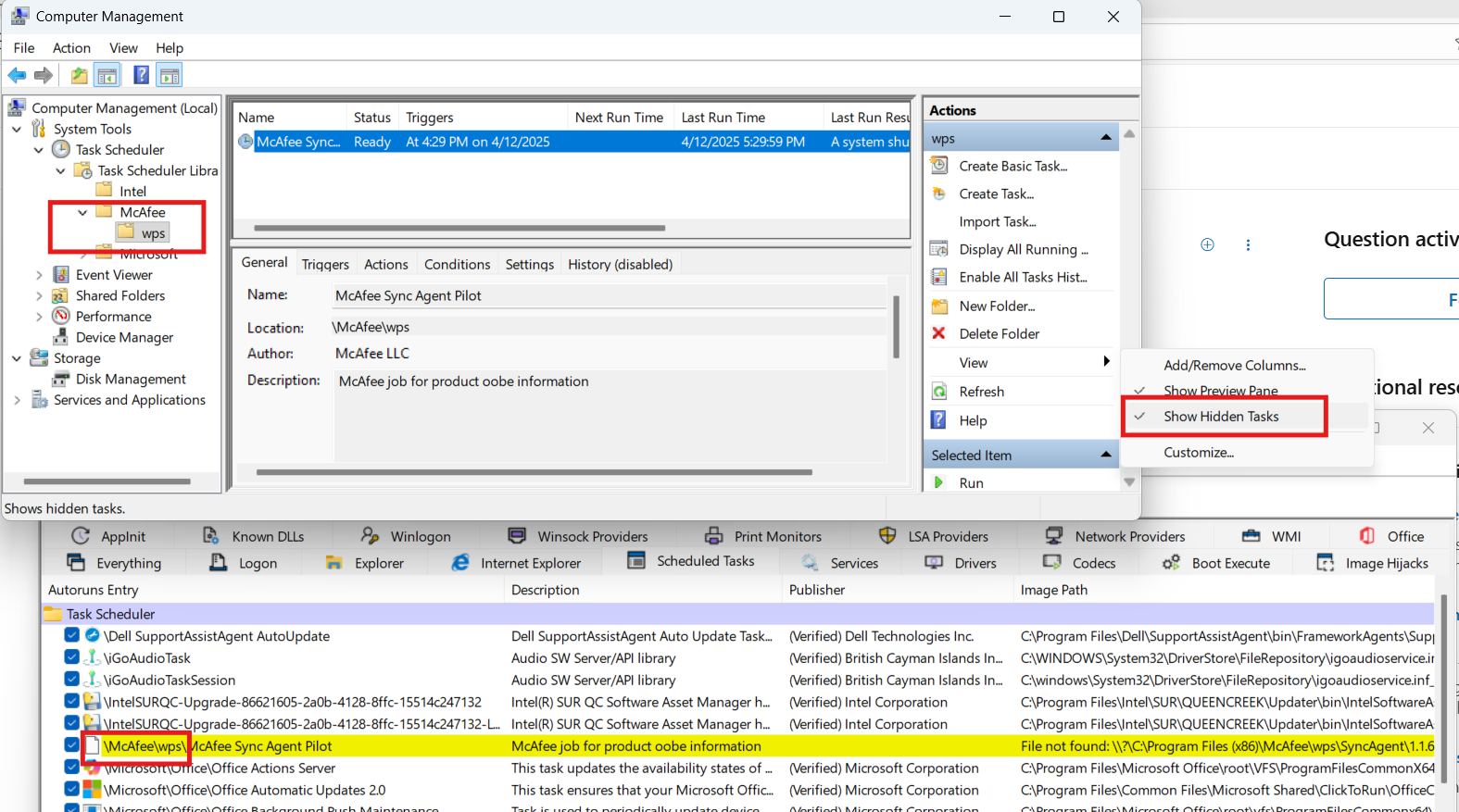Select Device Manager in the console tree
This screenshot has height=812, width=1459.
124,337
